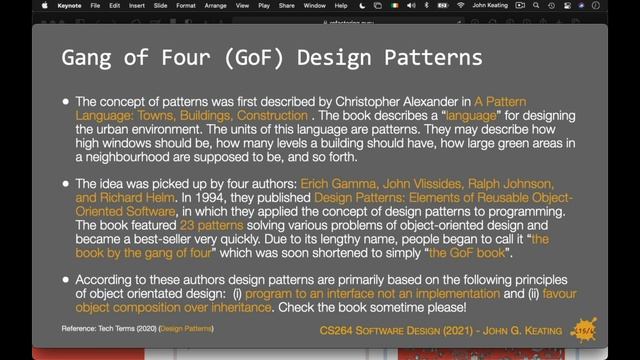Open the Wi-Fi menu
640x360 pixels.
click(460, 6)
